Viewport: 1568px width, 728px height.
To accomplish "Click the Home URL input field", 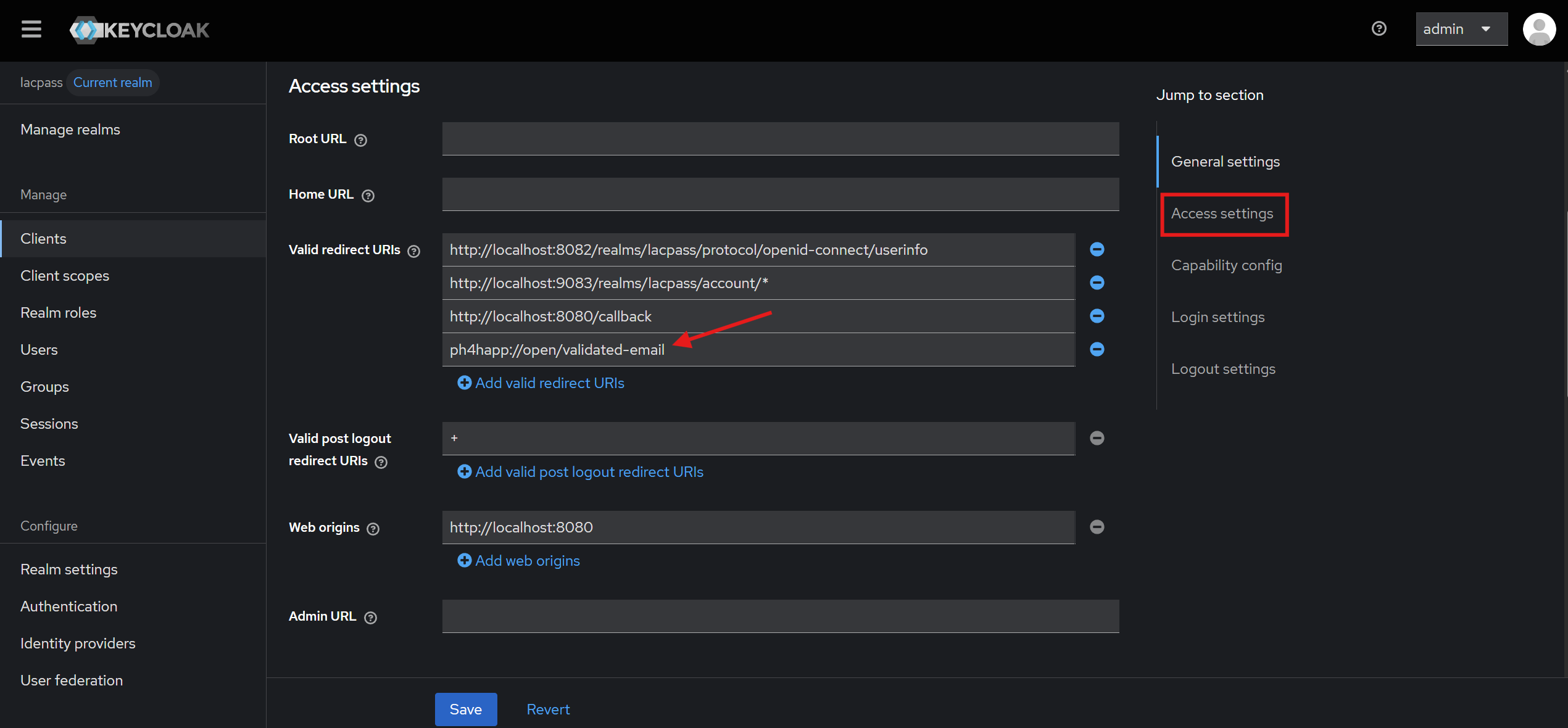I will pos(781,194).
